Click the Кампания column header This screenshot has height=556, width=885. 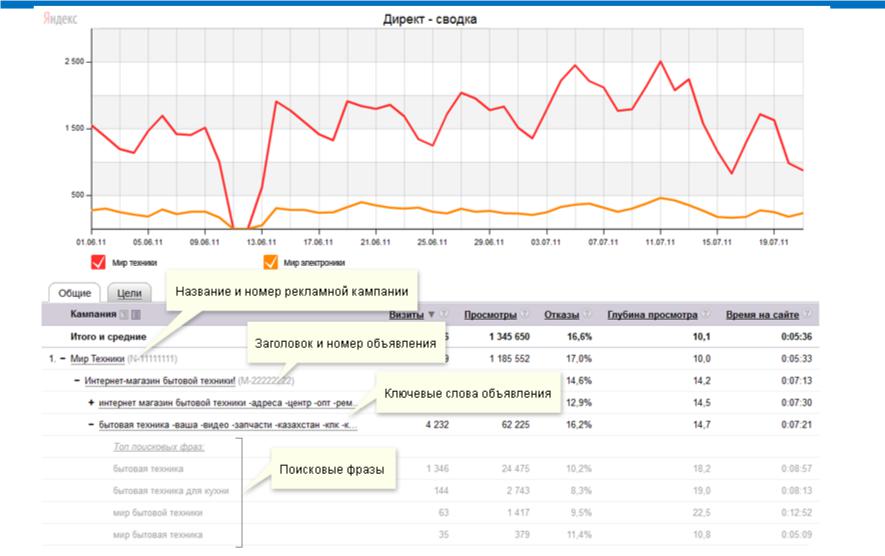click(x=93, y=314)
